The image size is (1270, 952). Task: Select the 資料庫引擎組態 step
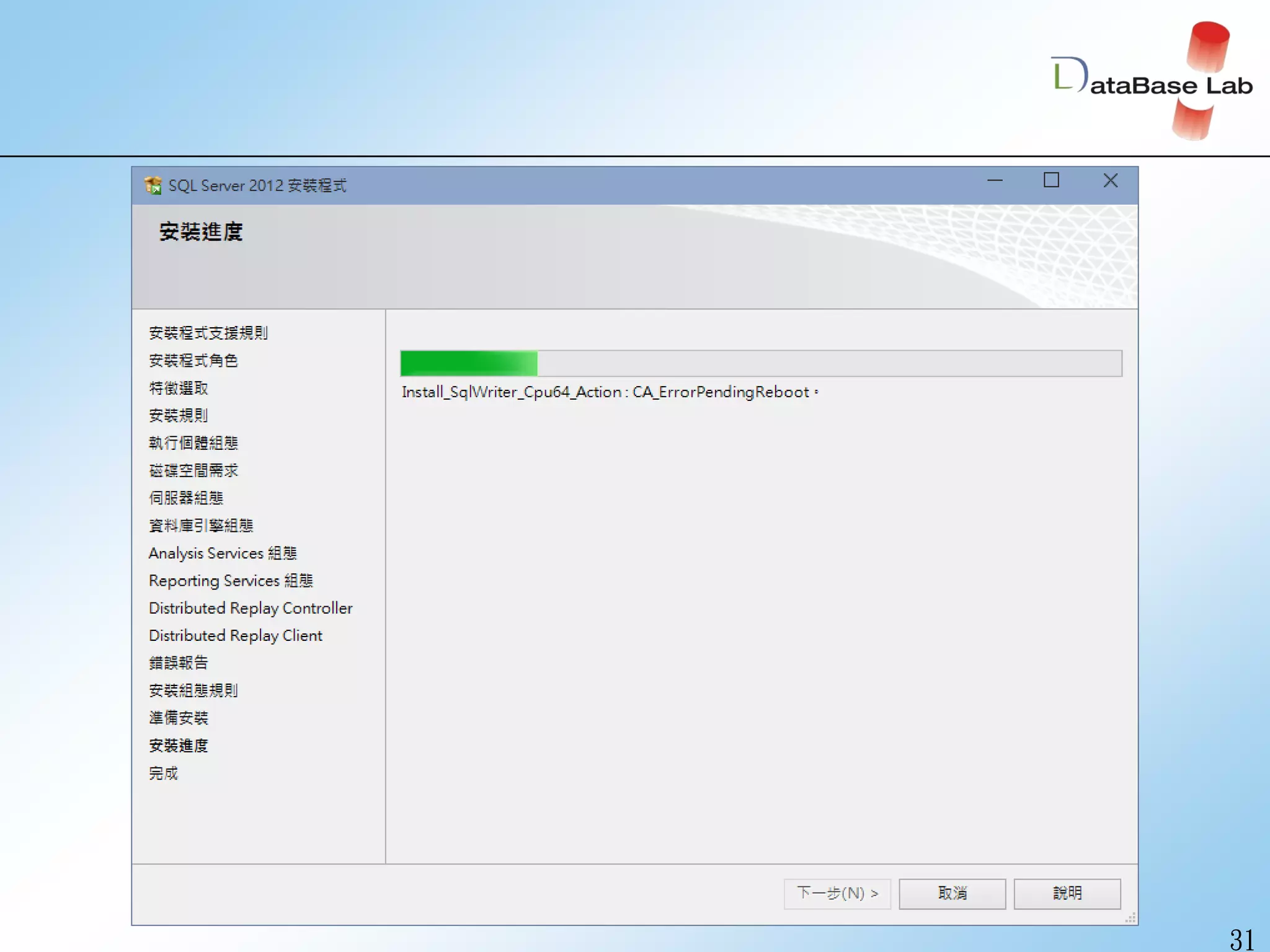(201, 526)
